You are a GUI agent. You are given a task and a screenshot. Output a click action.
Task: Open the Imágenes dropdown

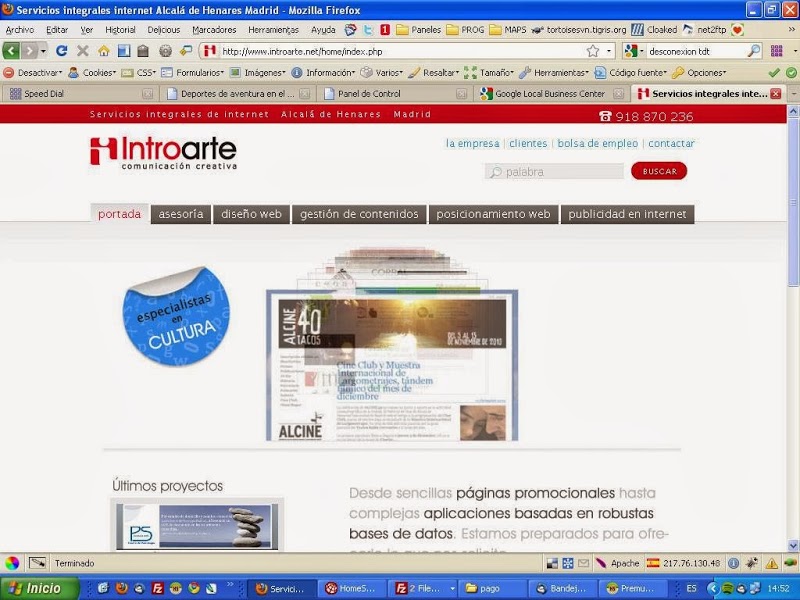[x=258, y=72]
